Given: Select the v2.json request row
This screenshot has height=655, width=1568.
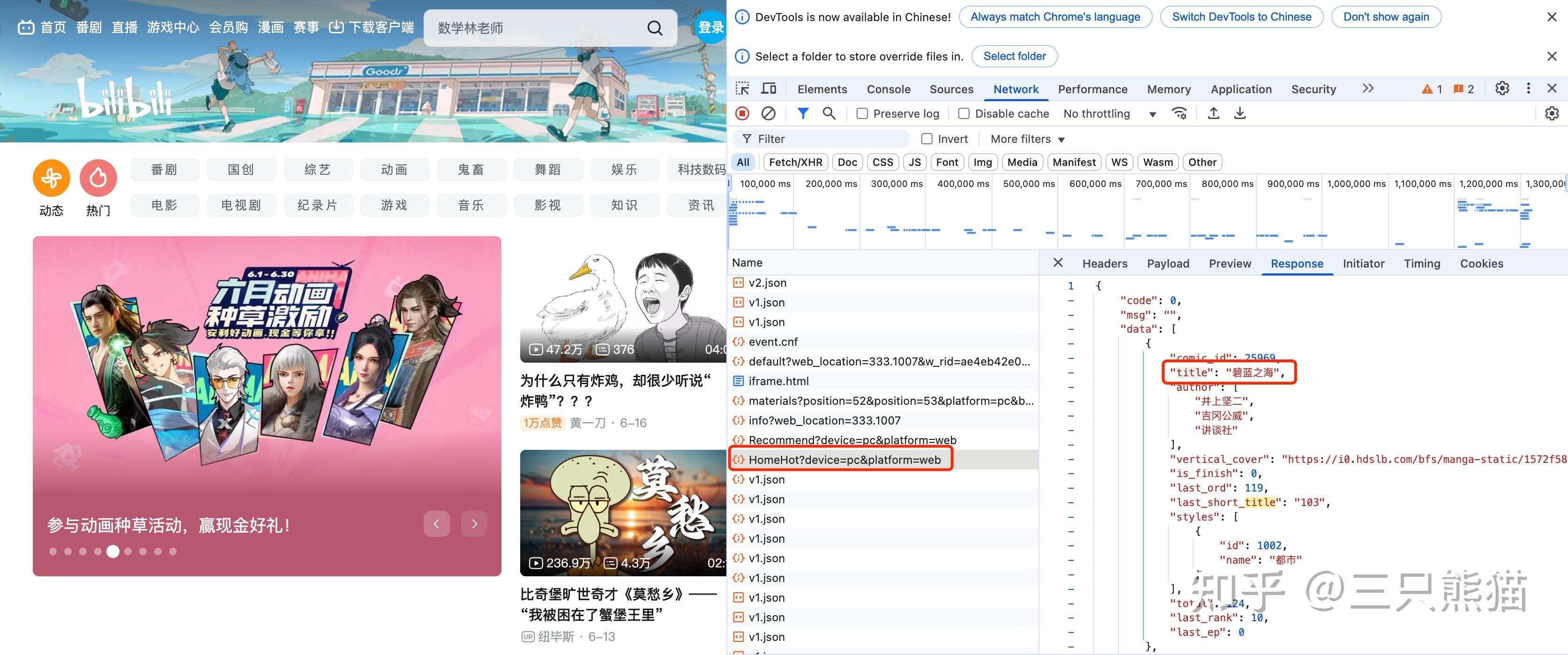Looking at the screenshot, I should click(x=883, y=283).
